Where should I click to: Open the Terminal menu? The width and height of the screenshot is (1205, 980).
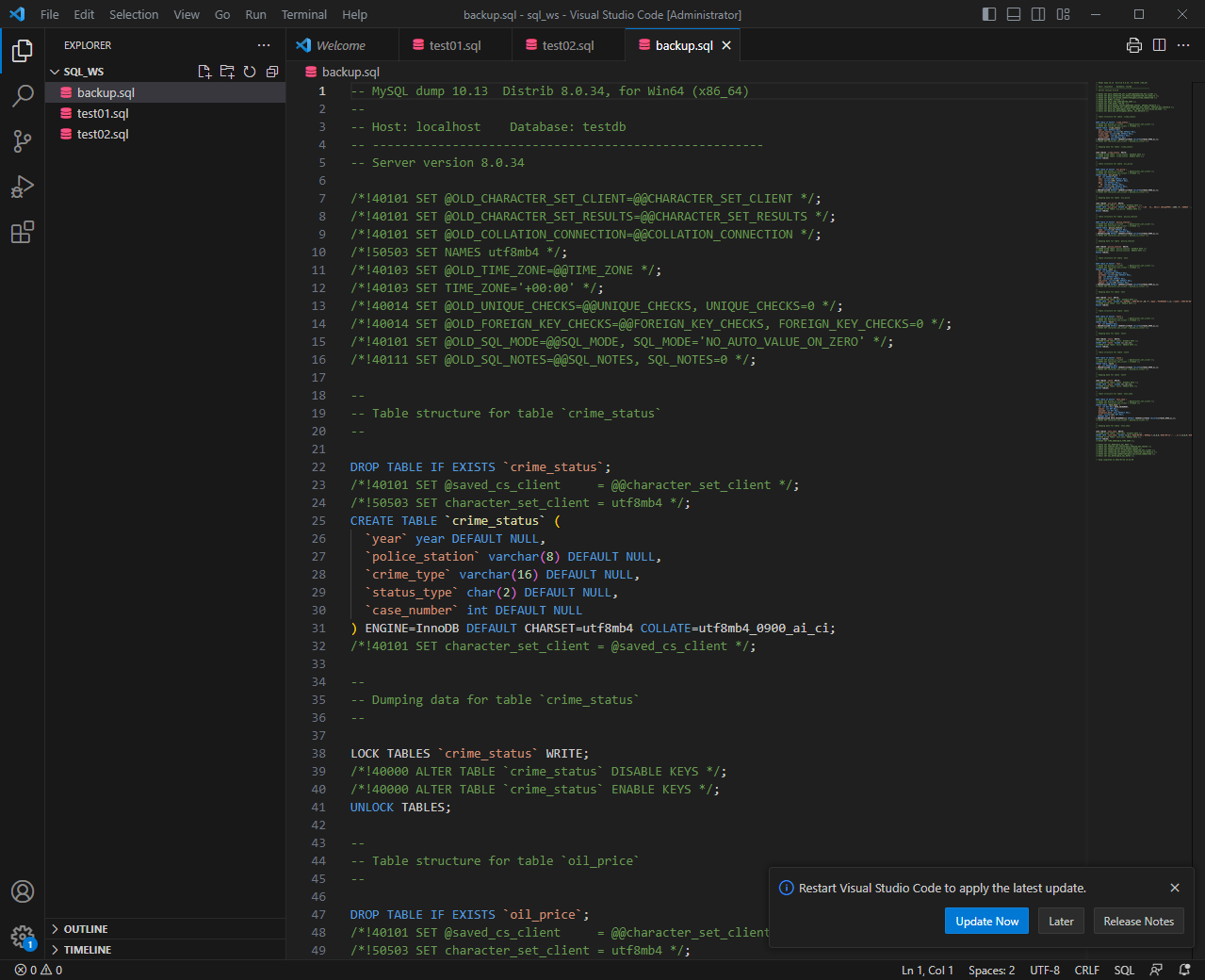(x=304, y=14)
